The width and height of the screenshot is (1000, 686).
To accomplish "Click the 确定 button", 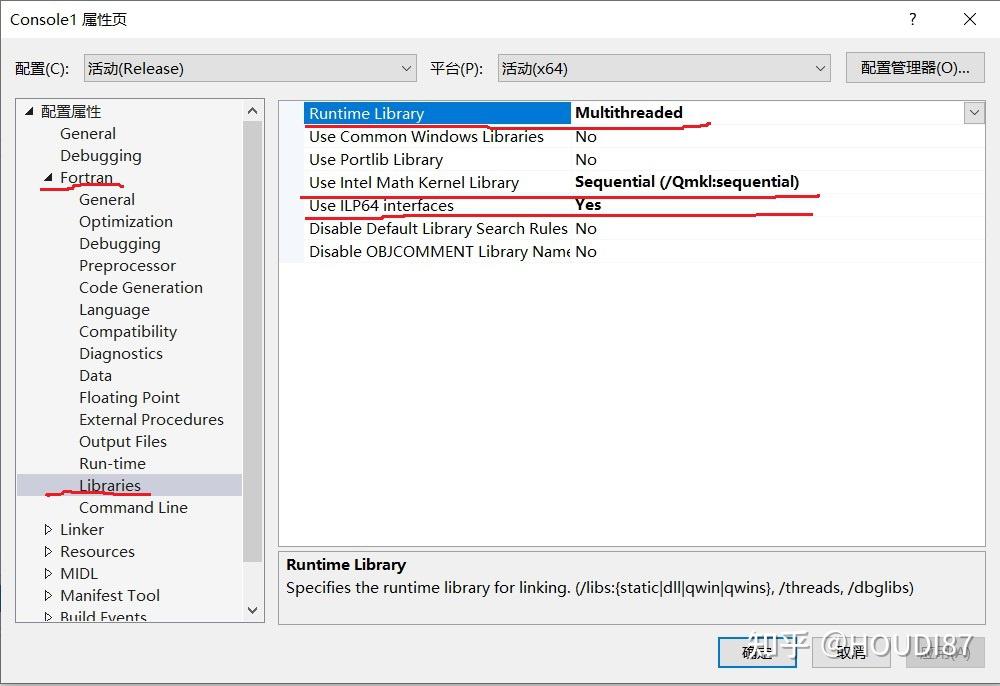I will click(757, 651).
